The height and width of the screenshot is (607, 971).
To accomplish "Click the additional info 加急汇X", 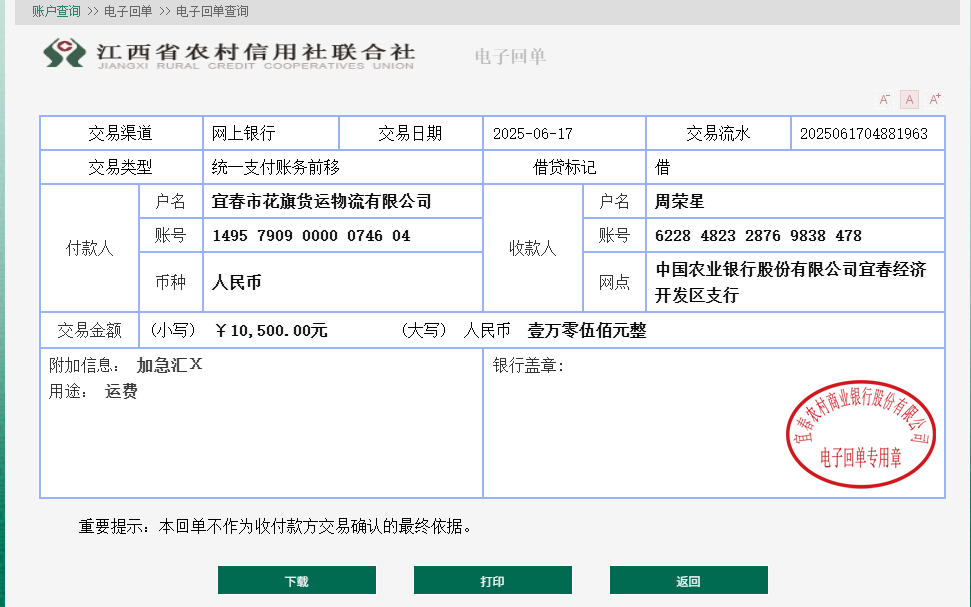I will (169, 365).
